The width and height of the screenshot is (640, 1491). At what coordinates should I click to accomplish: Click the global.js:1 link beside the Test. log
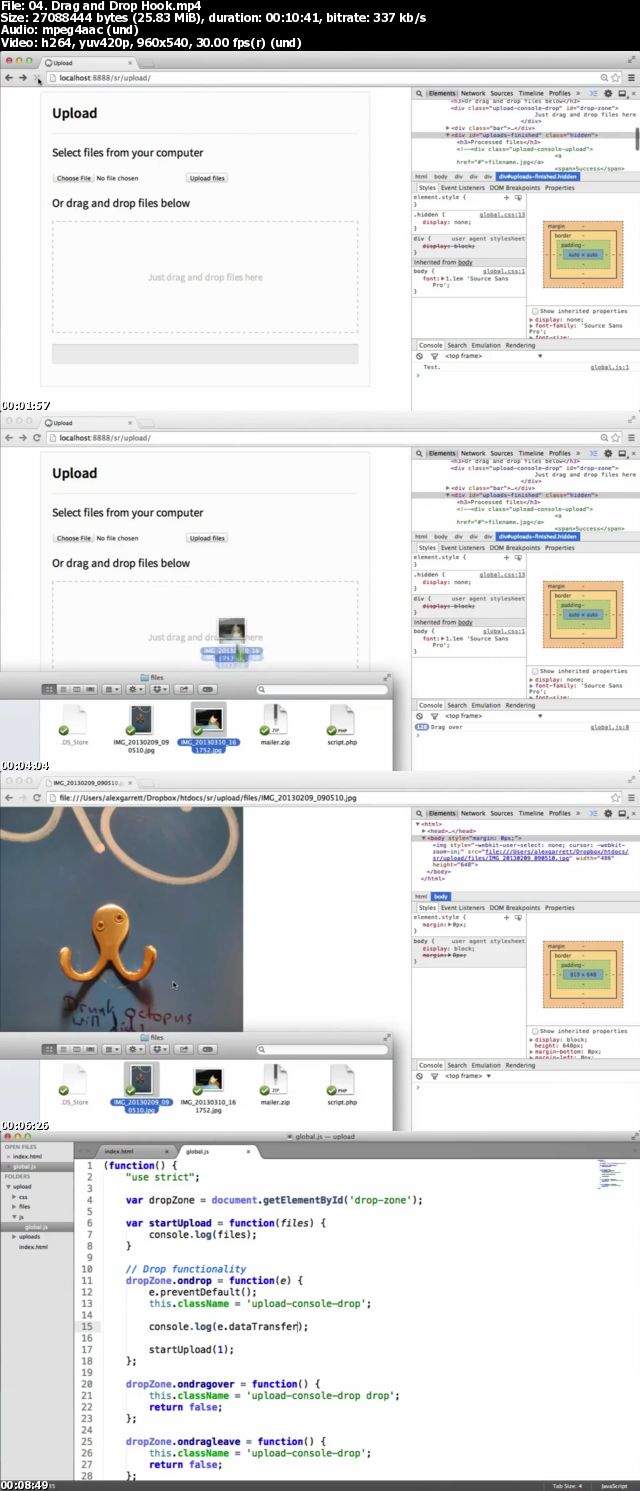[609, 367]
